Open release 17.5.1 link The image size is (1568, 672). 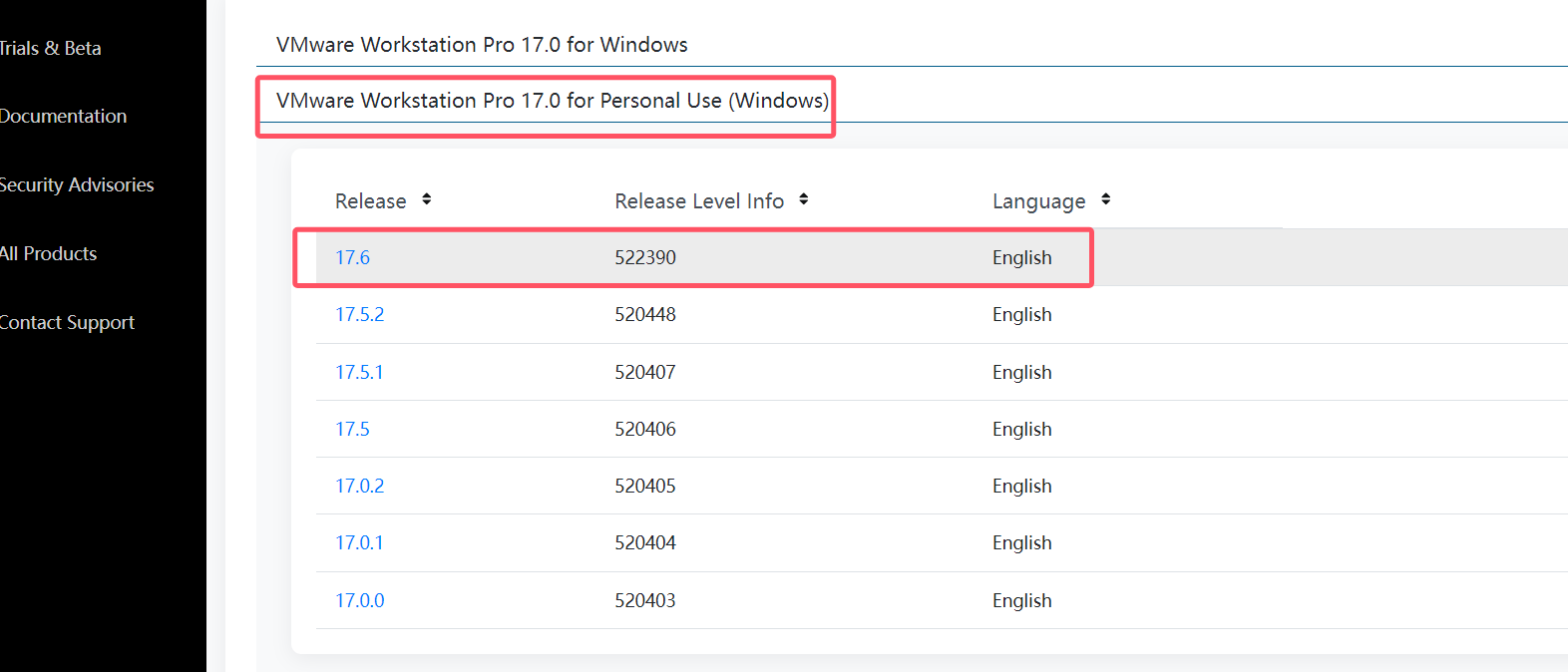359,372
